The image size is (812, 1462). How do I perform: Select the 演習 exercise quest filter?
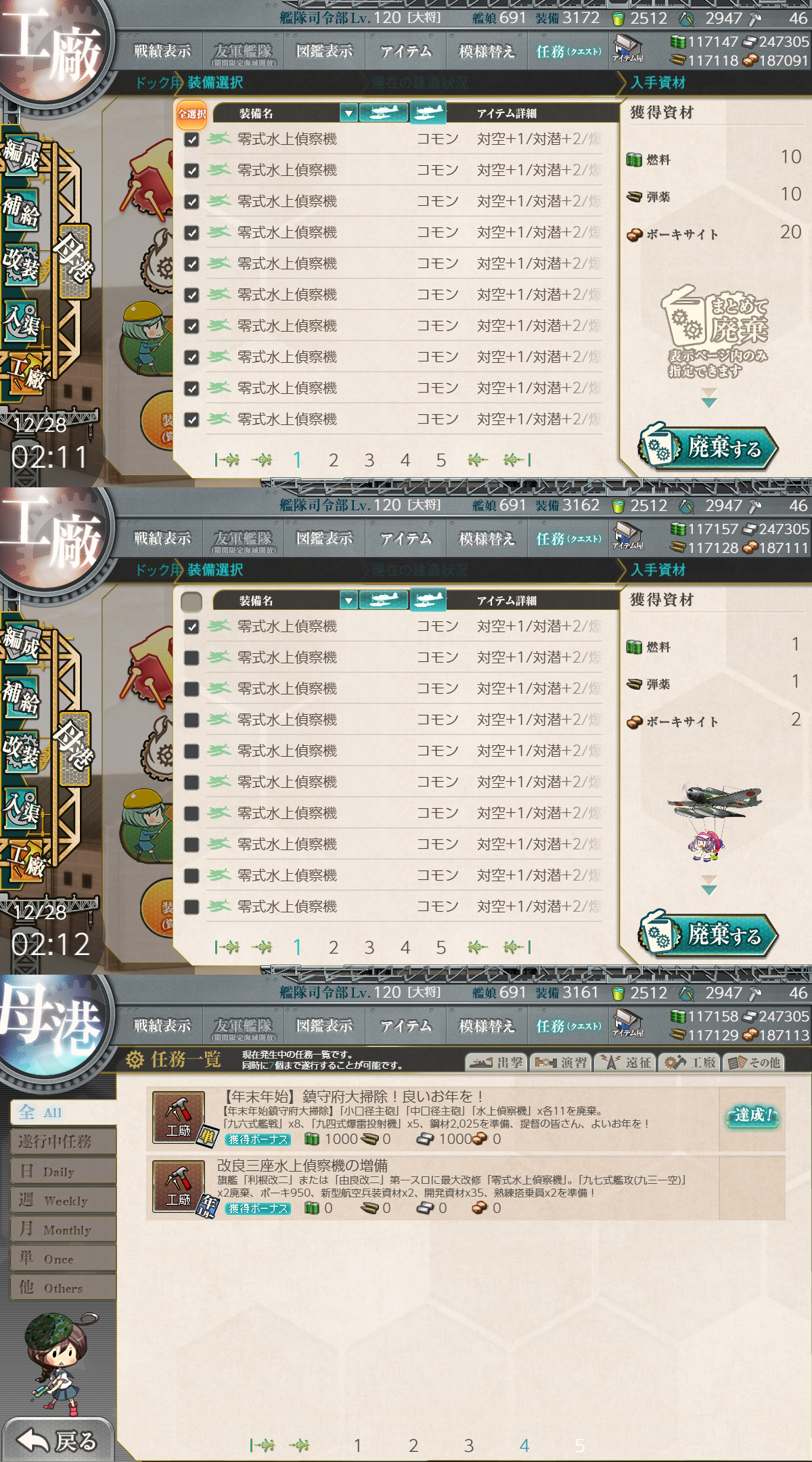click(560, 1062)
